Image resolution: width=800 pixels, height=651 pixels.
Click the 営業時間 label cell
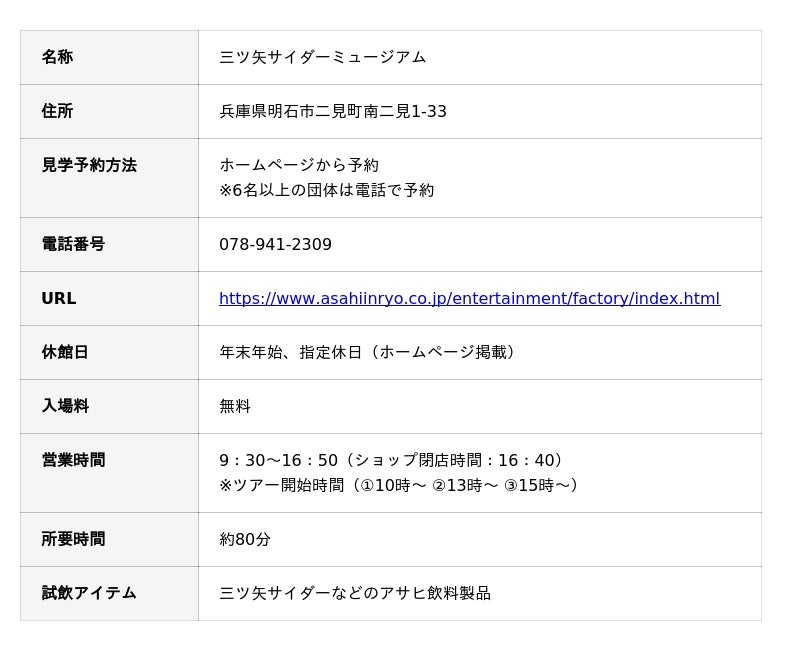(109, 473)
